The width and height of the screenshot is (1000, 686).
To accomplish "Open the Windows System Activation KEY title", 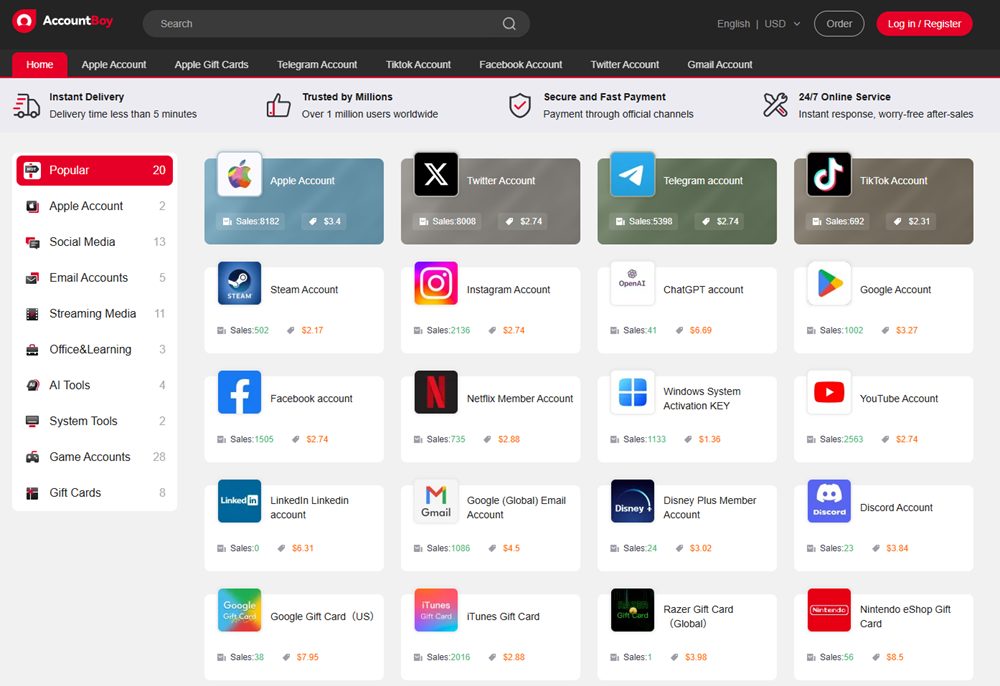I will coord(702,398).
